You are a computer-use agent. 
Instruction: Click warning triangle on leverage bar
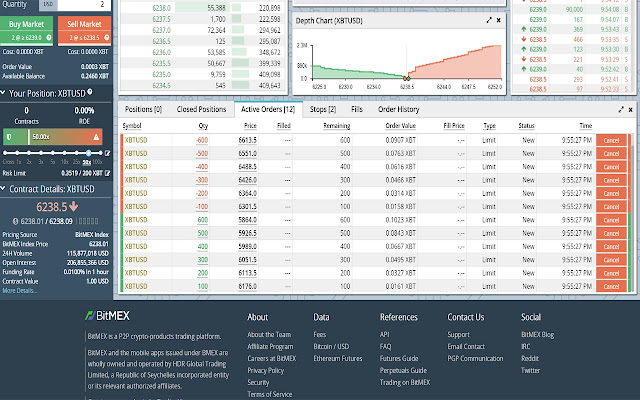[x=96, y=137]
